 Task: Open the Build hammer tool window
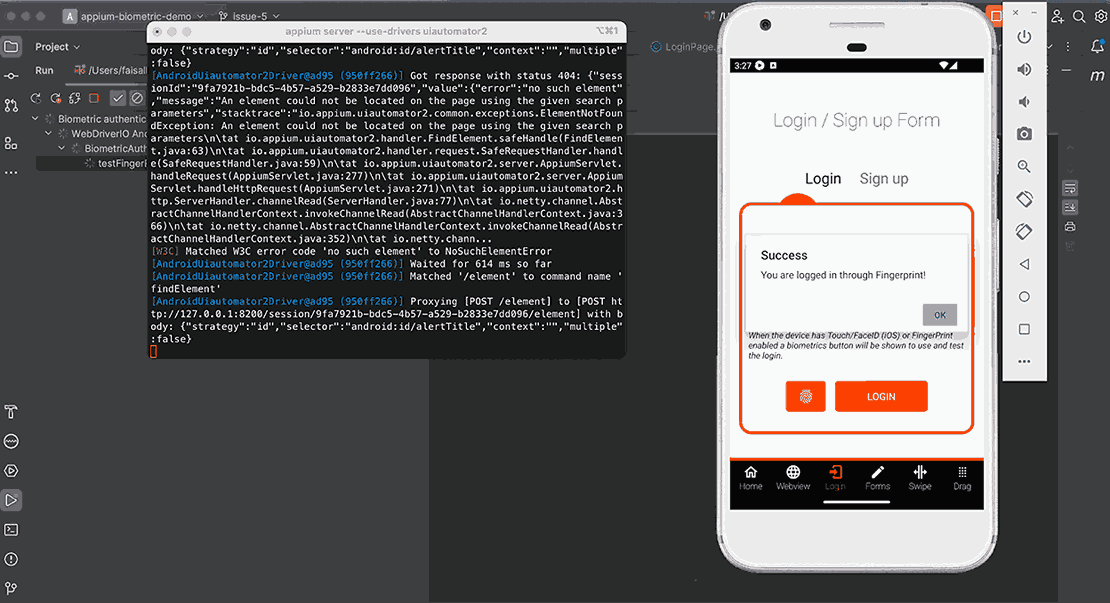(x=11, y=412)
